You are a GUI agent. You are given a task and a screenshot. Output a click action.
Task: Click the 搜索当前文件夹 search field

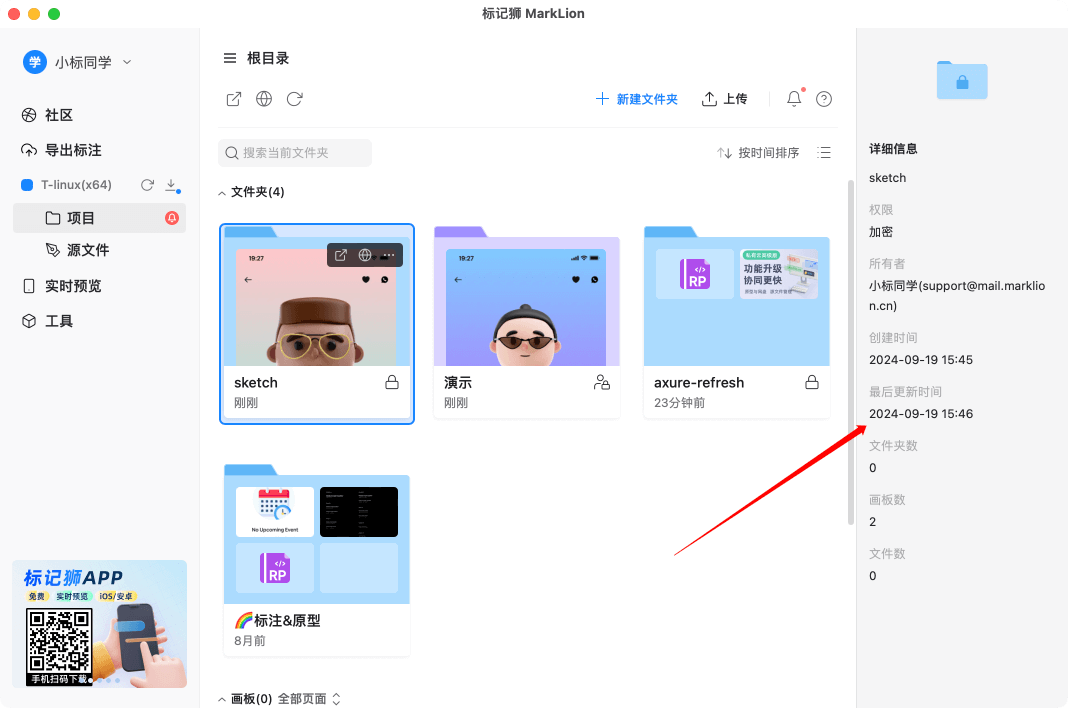[295, 153]
